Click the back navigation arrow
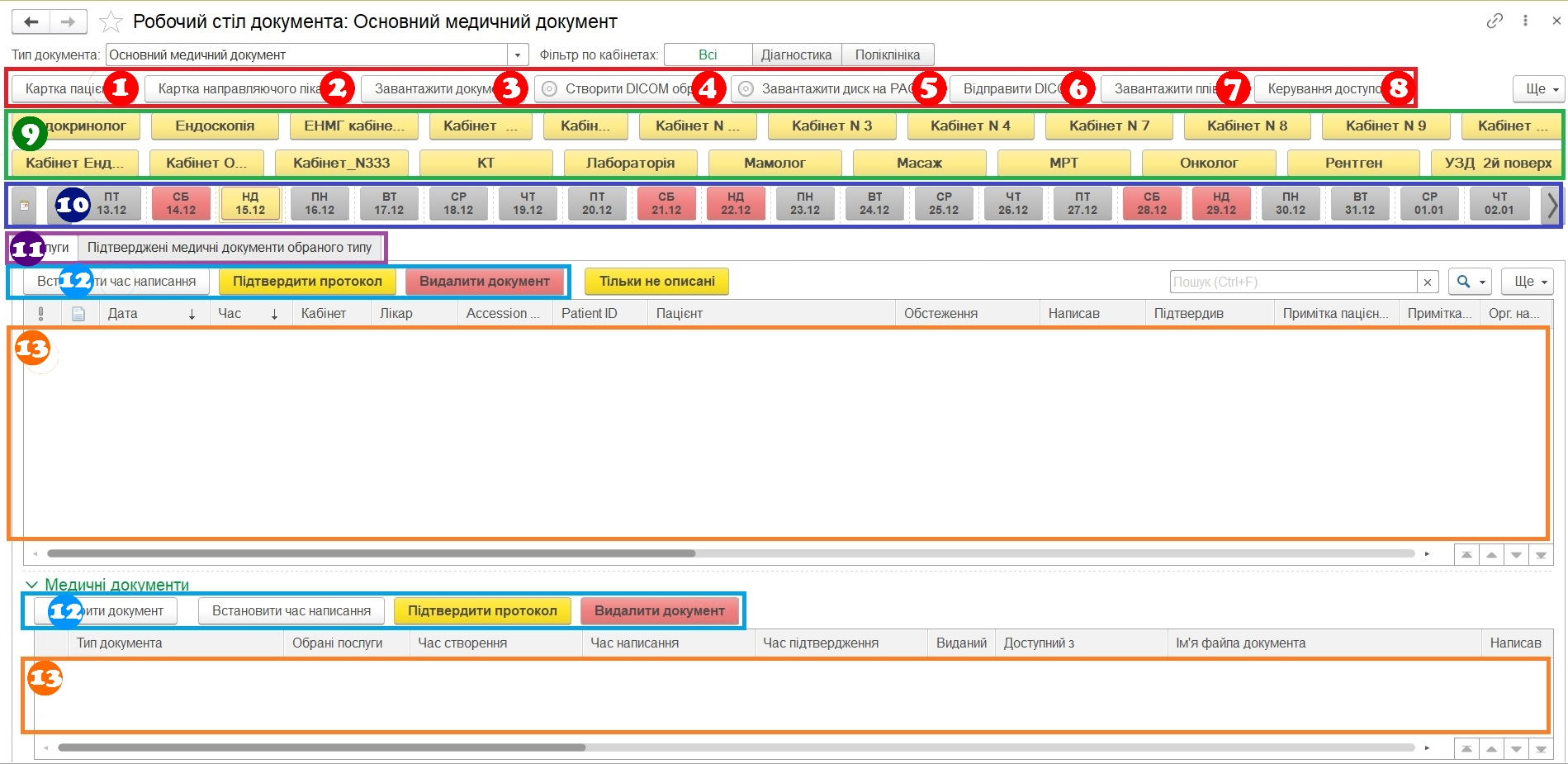This screenshot has height=764, width=1568. [31, 21]
